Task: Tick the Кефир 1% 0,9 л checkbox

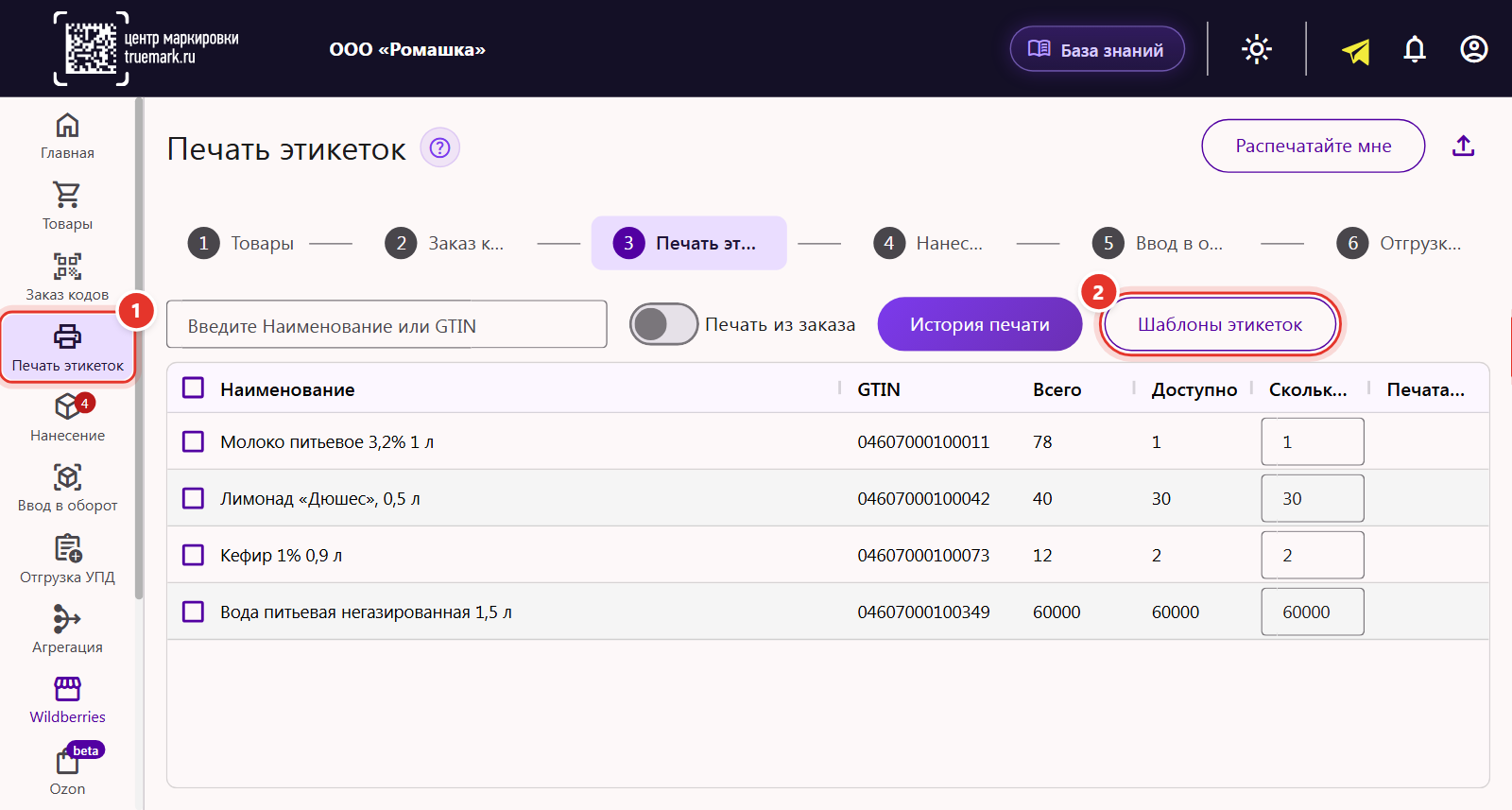Action: pyautogui.click(x=194, y=555)
